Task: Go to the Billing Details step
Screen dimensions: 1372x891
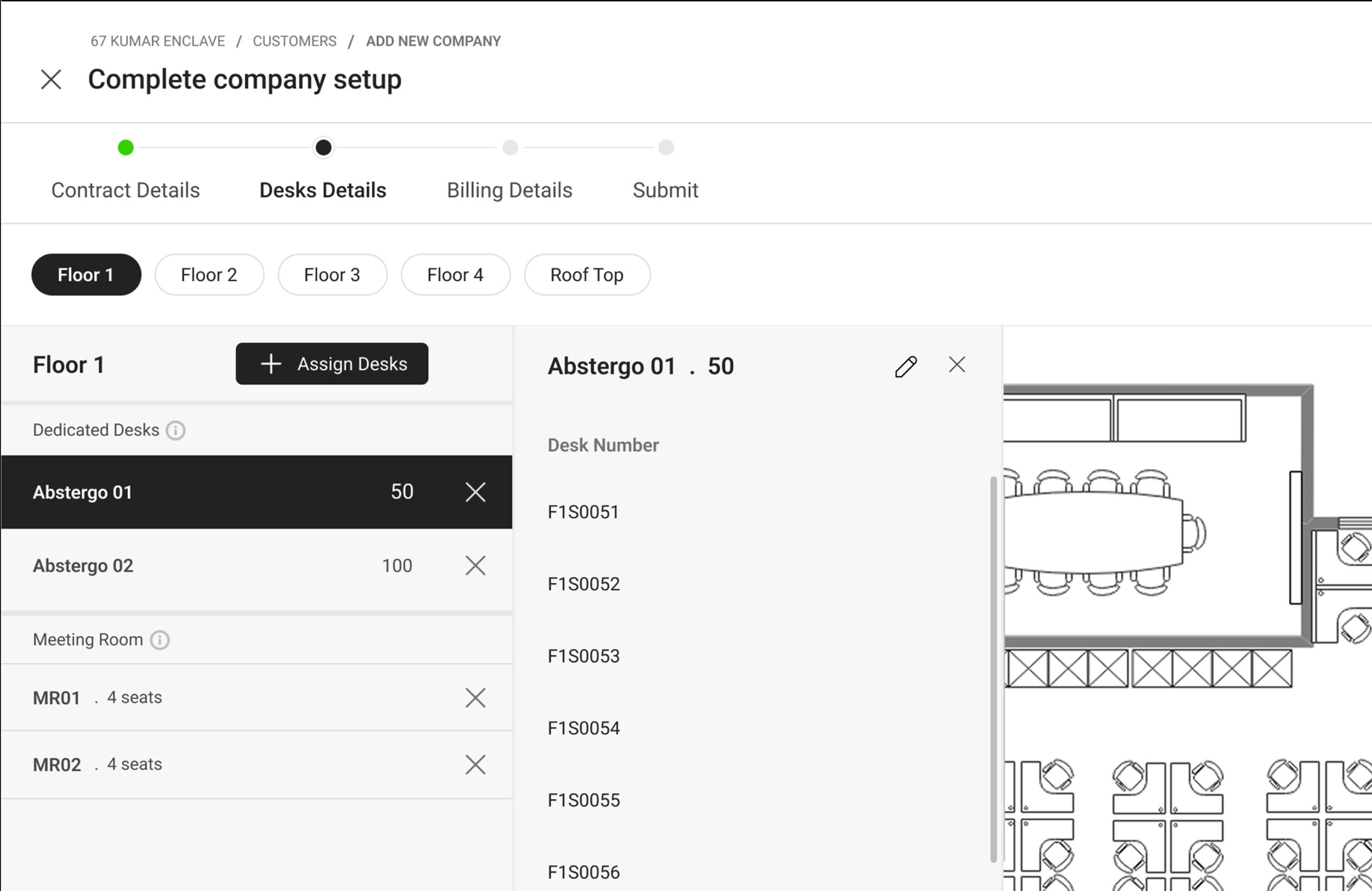Action: coord(510,190)
